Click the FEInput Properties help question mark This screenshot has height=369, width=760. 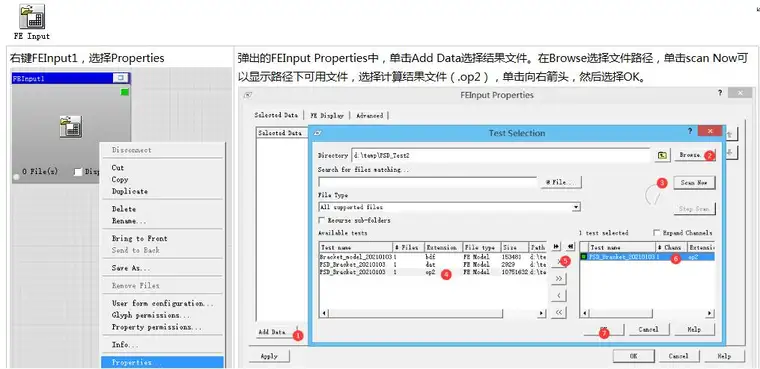720,92
